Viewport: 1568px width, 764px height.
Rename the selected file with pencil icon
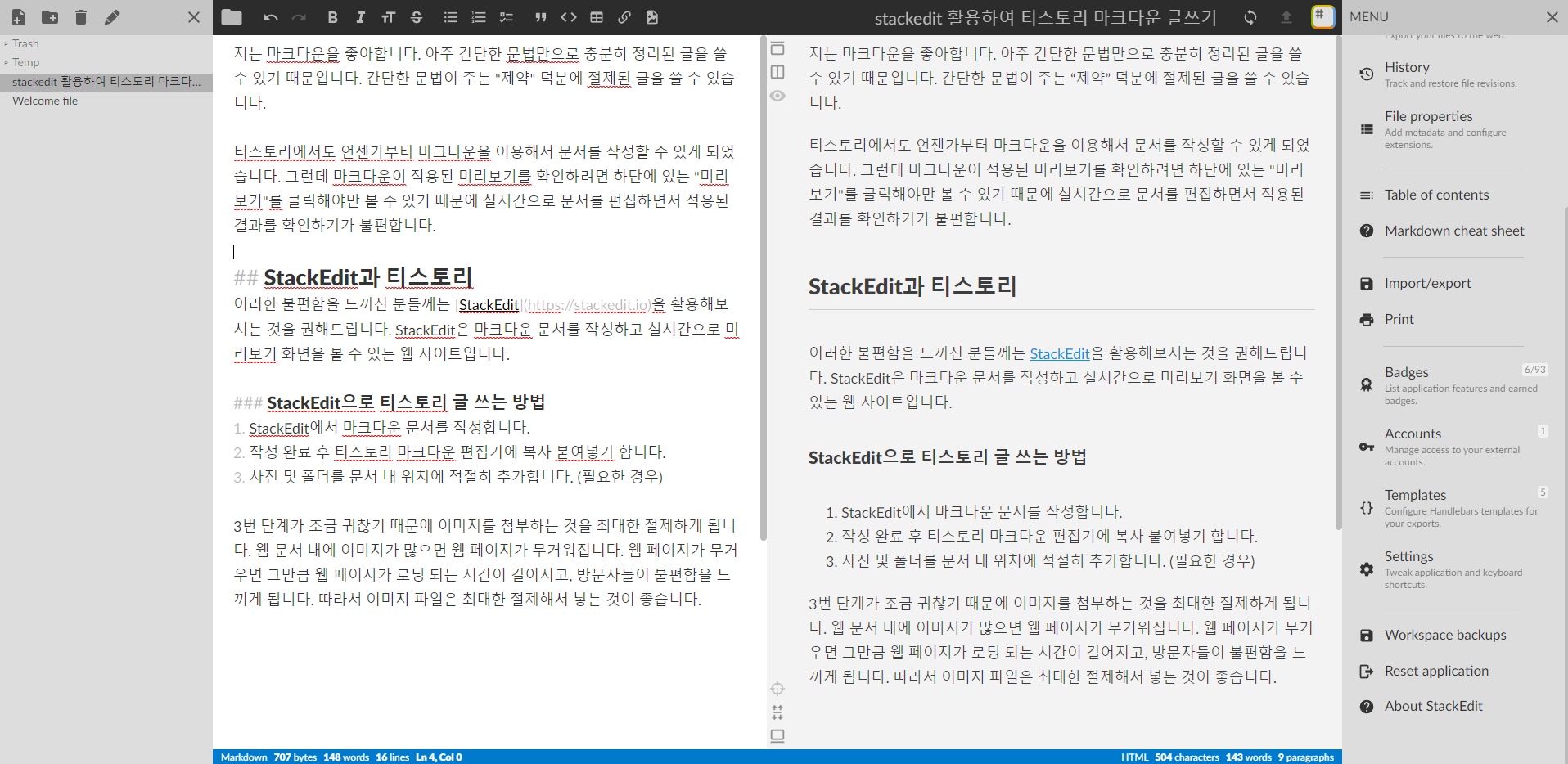[112, 17]
